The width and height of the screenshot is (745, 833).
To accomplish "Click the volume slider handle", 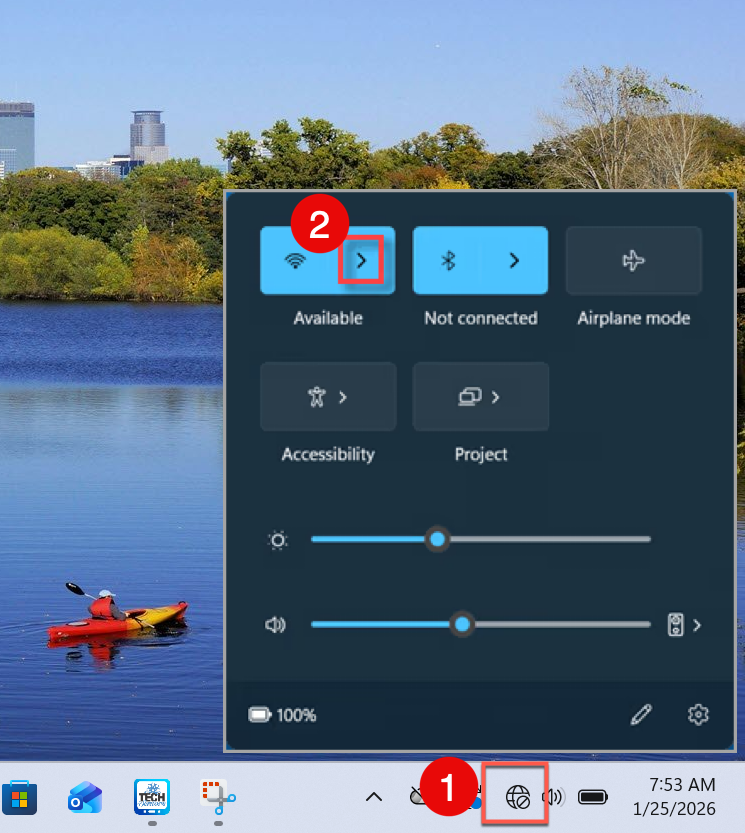I will tap(461, 625).
